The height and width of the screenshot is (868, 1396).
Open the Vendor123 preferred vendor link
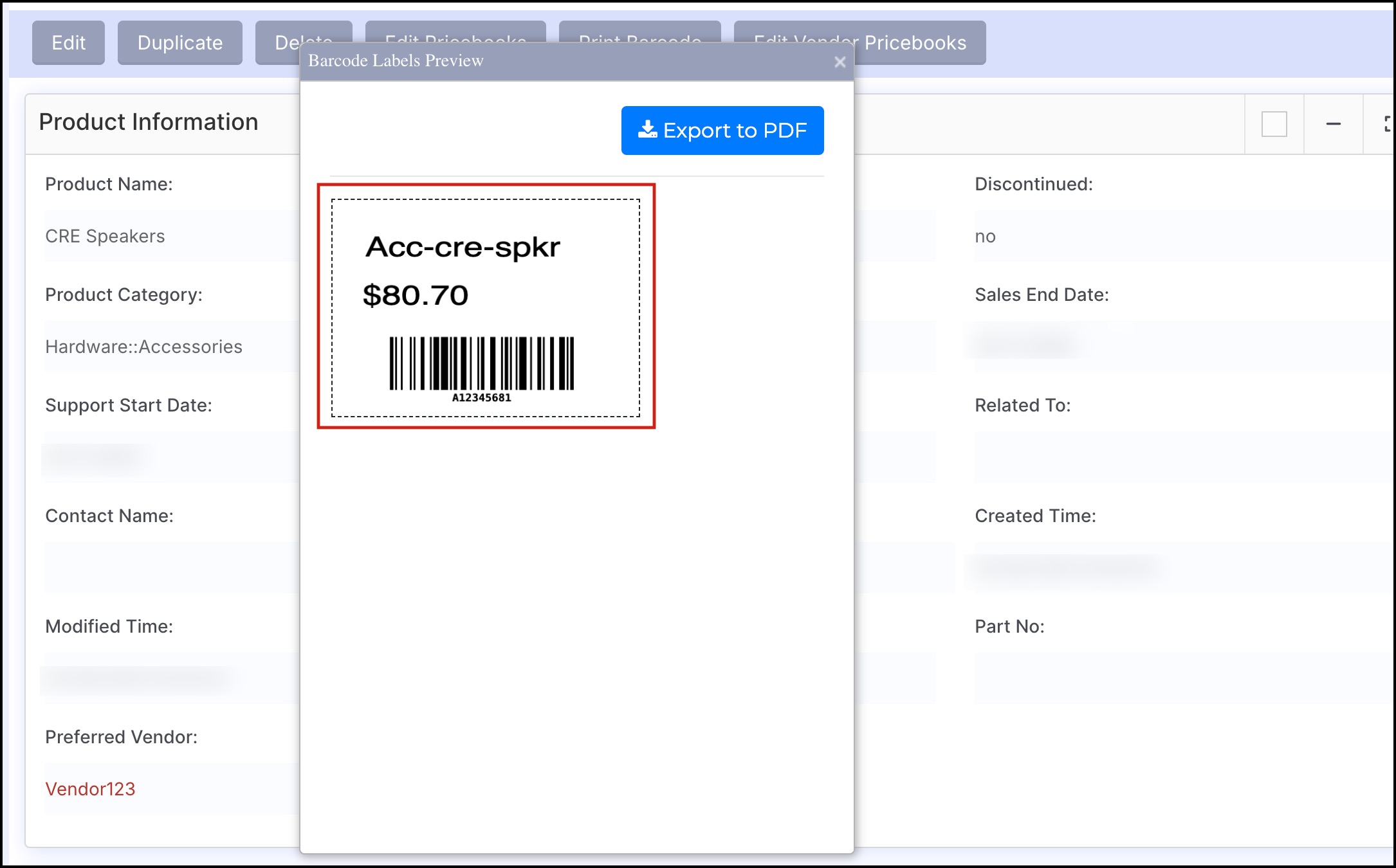pos(90,789)
